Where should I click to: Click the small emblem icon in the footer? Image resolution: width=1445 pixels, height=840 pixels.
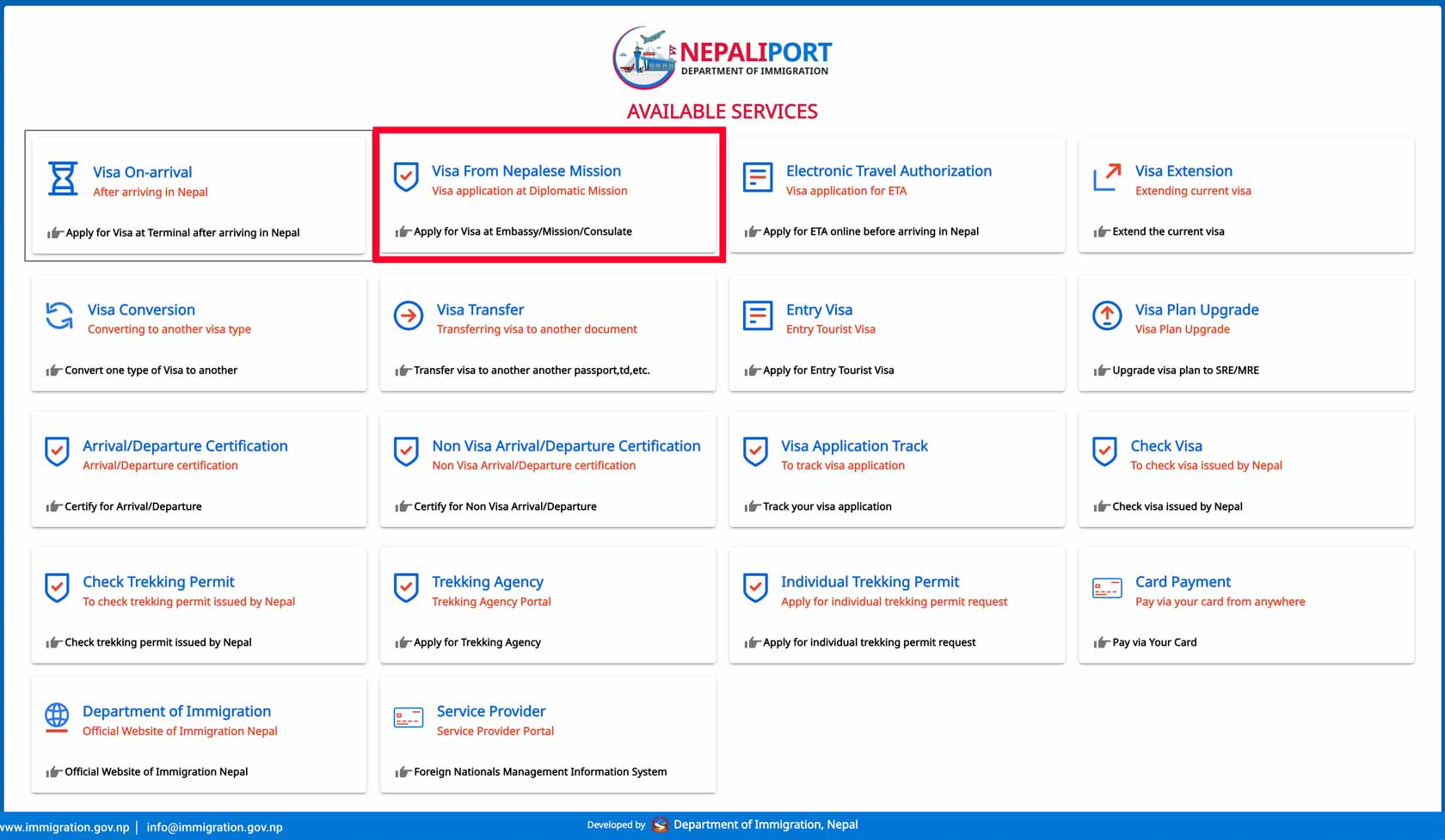(x=660, y=825)
